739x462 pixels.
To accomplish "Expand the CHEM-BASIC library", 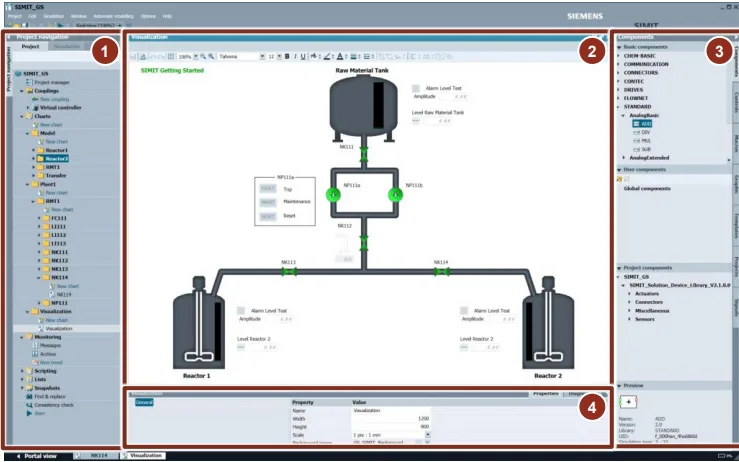I will click(x=619, y=56).
